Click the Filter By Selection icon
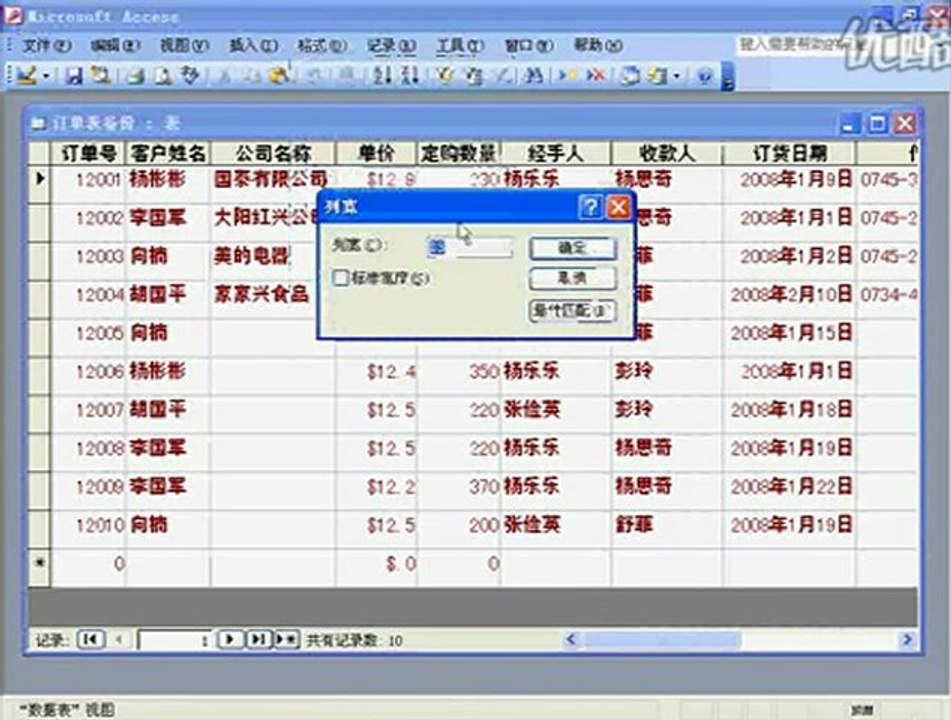The image size is (951, 720). [x=446, y=76]
